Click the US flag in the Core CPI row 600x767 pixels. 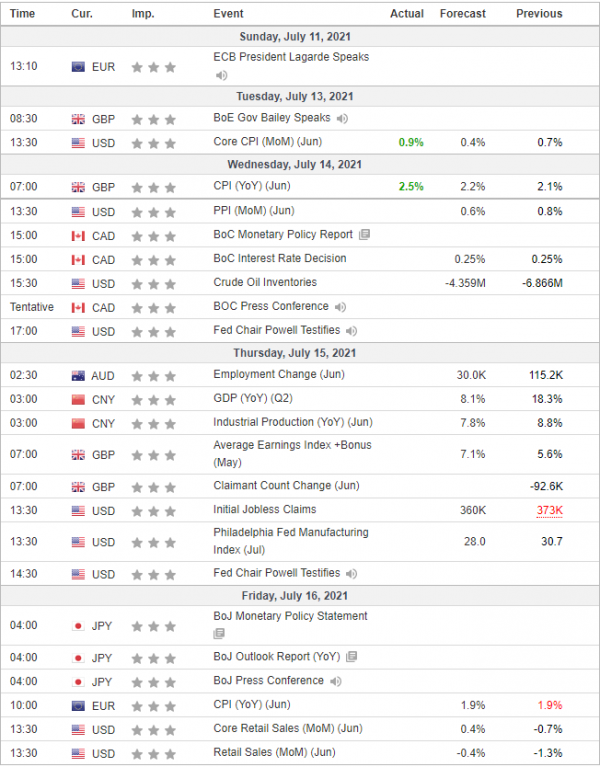pyautogui.click(x=78, y=143)
